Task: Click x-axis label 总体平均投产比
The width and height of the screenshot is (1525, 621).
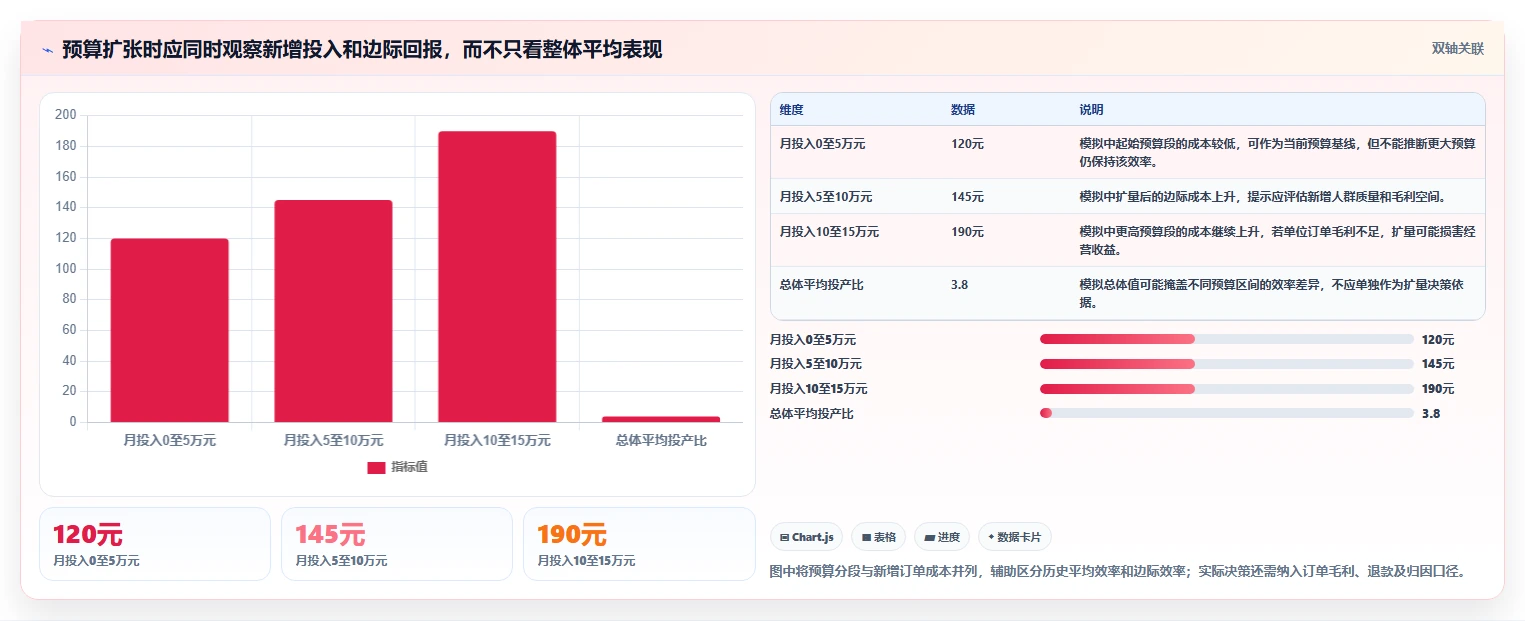Action: 661,440
